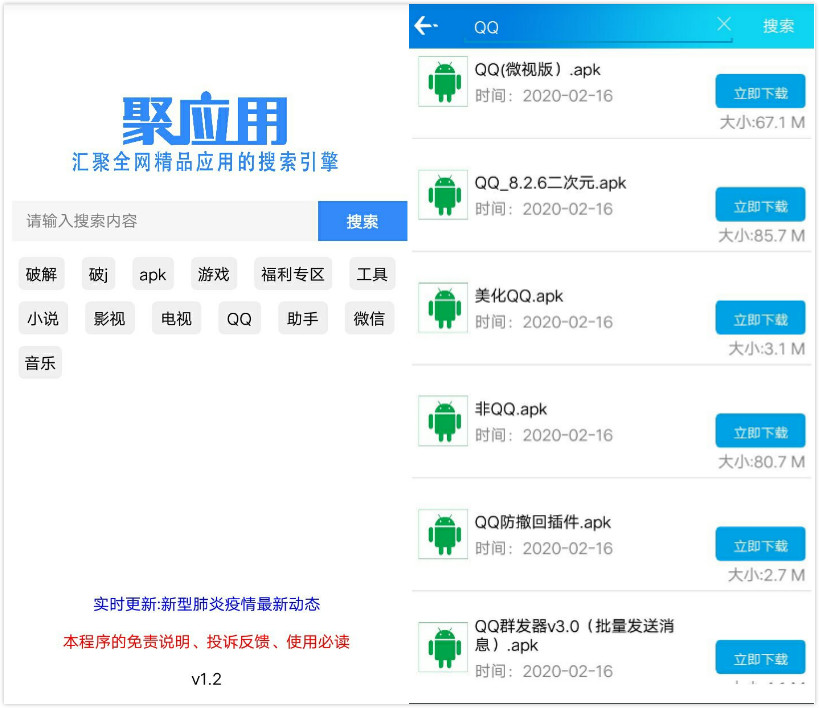
Task: Download QQ_8.2.6二次元.apk with 立即下载
Action: [x=760, y=205]
